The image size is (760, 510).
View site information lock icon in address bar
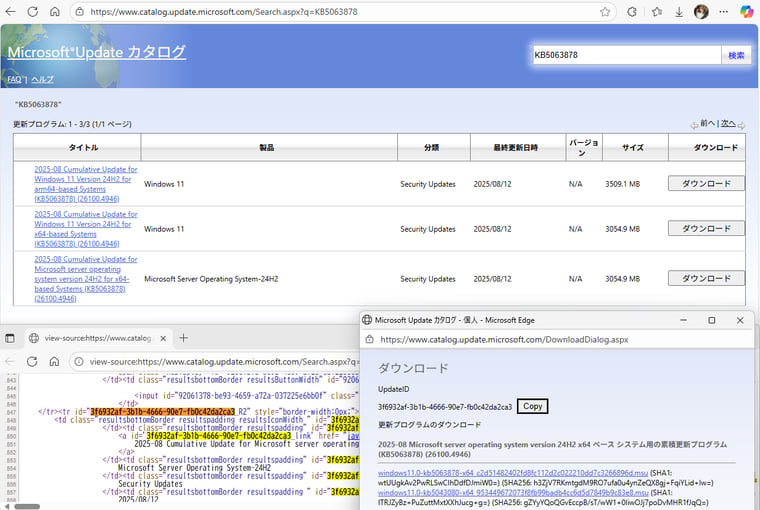point(79,12)
